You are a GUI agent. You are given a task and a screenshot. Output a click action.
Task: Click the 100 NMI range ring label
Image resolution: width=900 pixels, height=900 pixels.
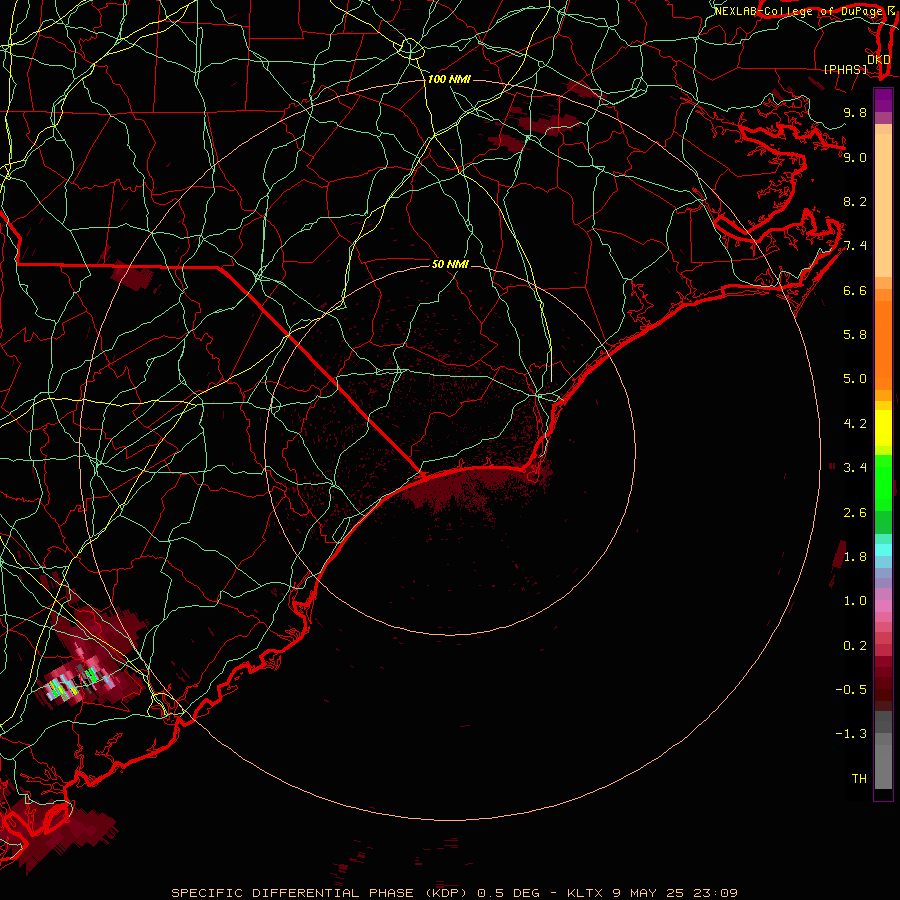click(x=449, y=79)
